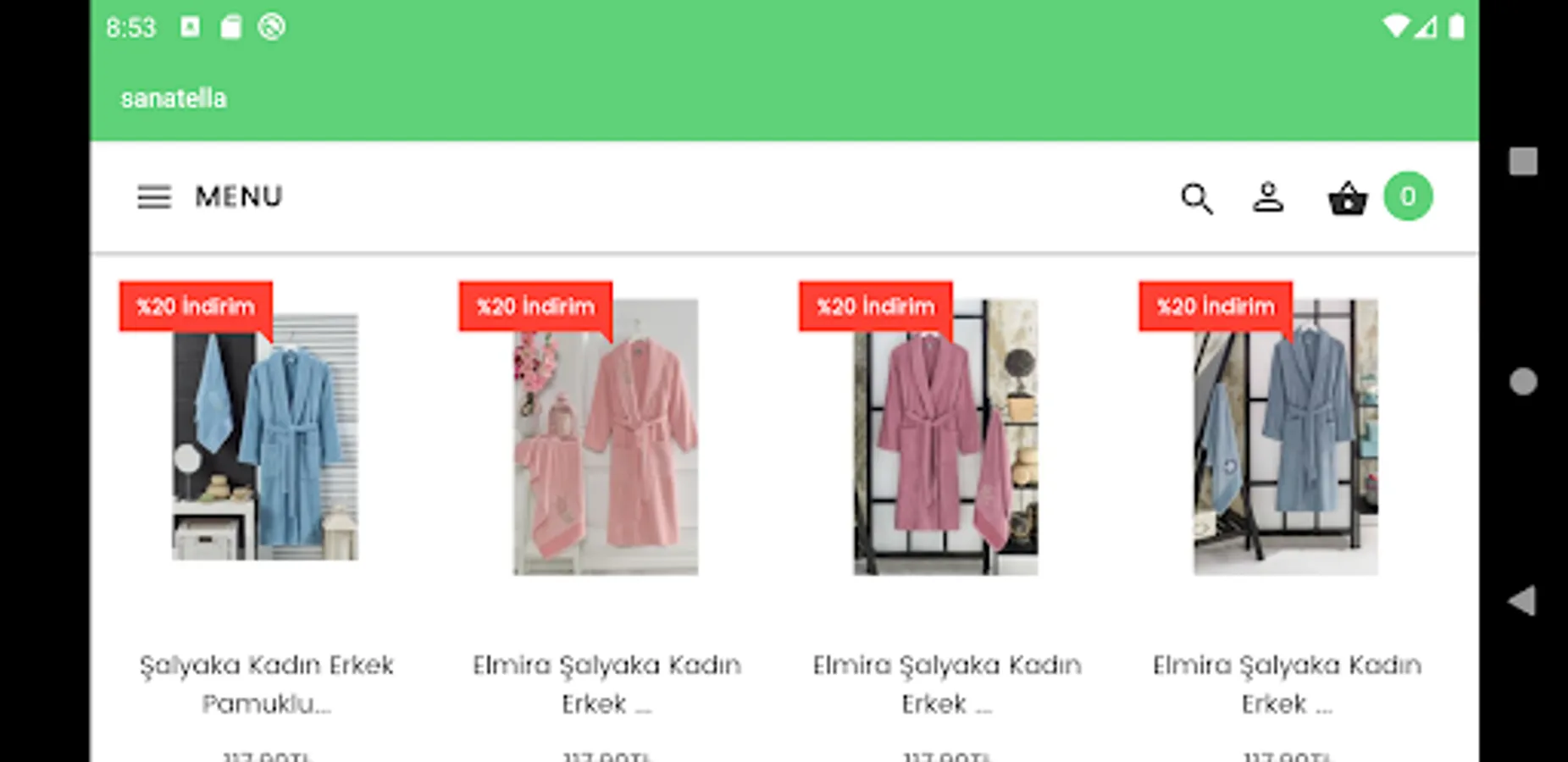Image resolution: width=1568 pixels, height=762 pixels.
Task: Open Şalyaka Kadın Erkek Pamuklu product link
Action: [x=266, y=684]
